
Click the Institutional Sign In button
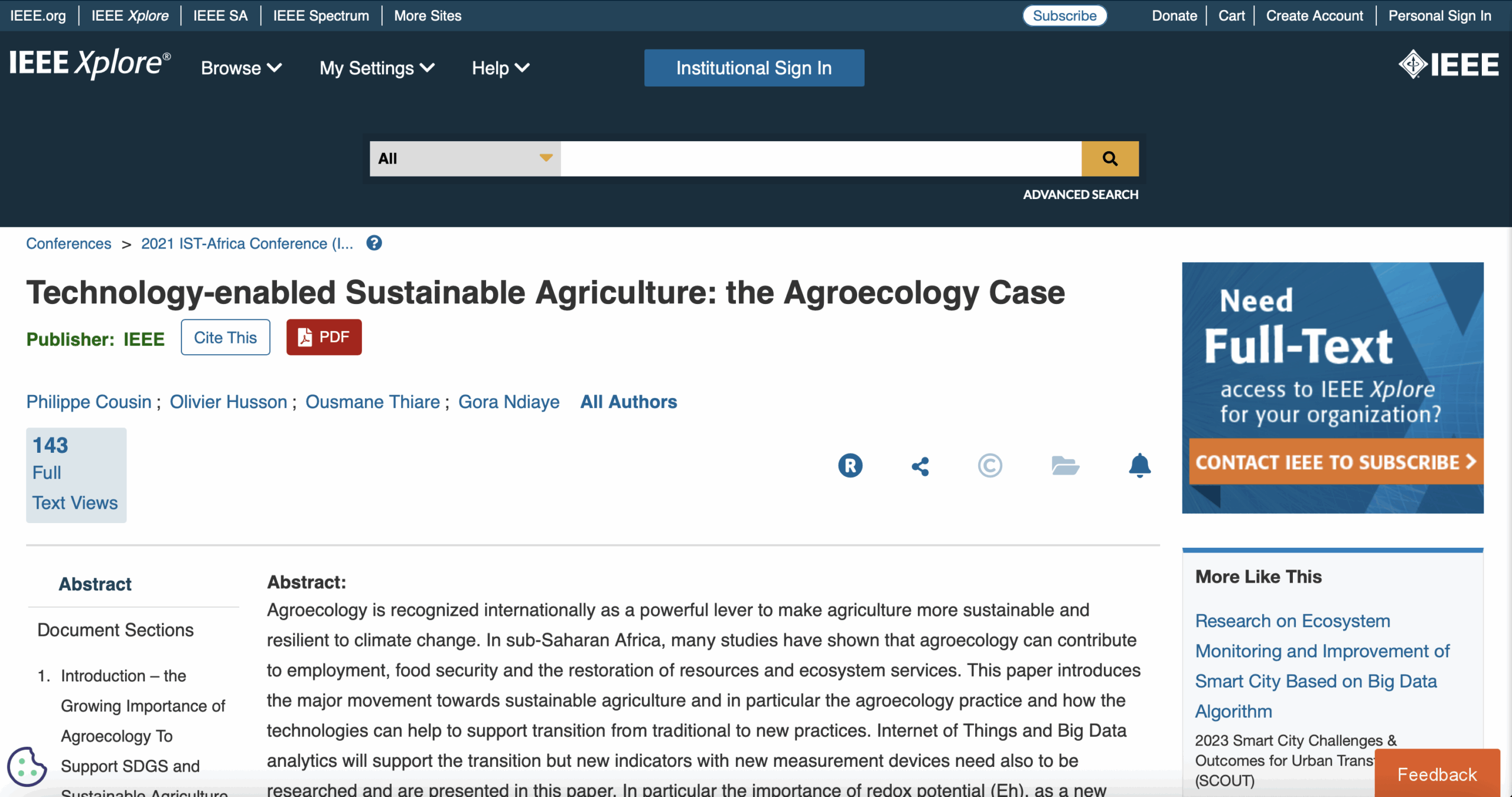[754, 68]
